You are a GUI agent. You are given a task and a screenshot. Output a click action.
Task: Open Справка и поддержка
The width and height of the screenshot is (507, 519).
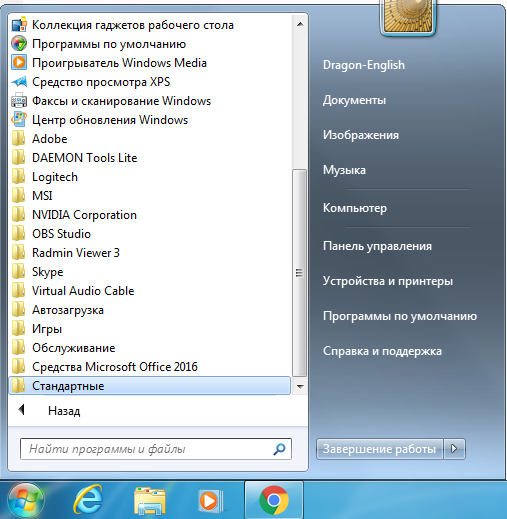(x=382, y=351)
